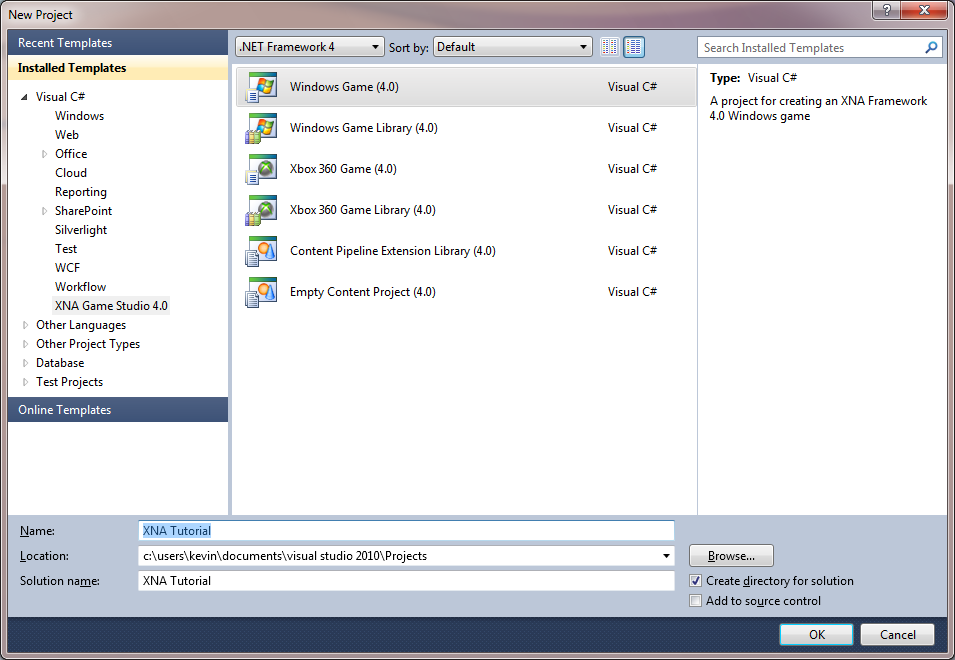955x660 pixels.
Task: Select the Database tree item label
Action: 60,363
